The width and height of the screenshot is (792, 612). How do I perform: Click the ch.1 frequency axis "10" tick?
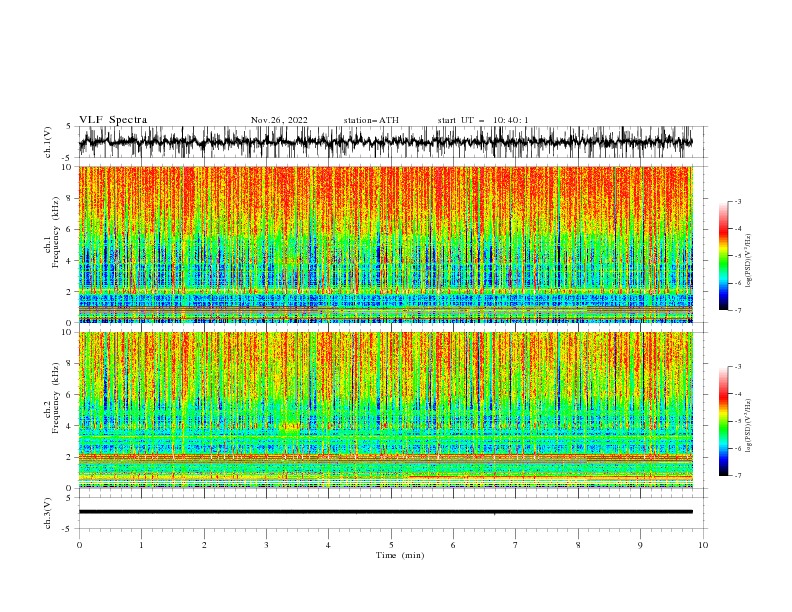tap(69, 167)
